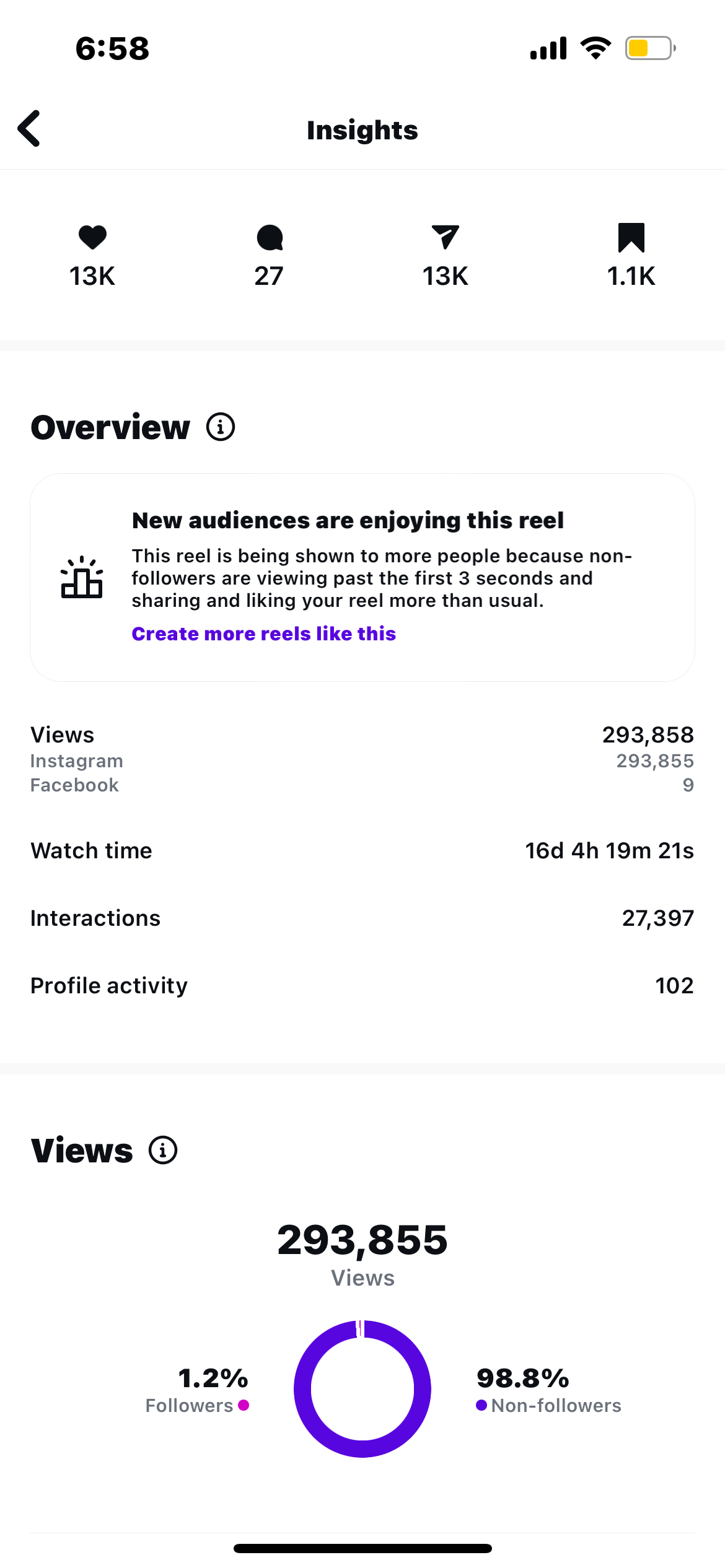This screenshot has width=725, height=1568.
Task: Open 'Create more reels like this' link
Action: click(263, 634)
